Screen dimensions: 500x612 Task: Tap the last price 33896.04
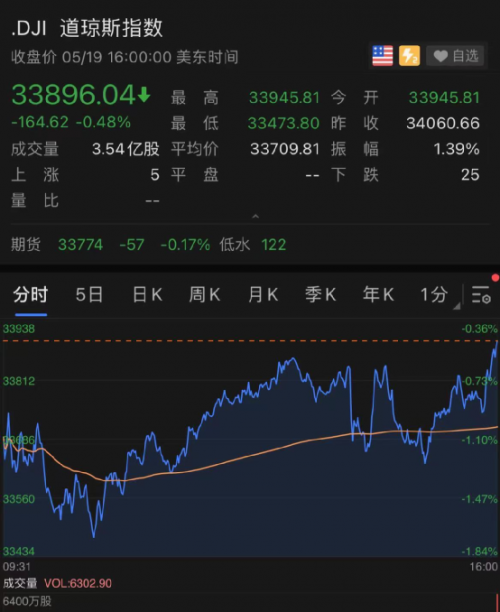pyautogui.click(x=73, y=95)
